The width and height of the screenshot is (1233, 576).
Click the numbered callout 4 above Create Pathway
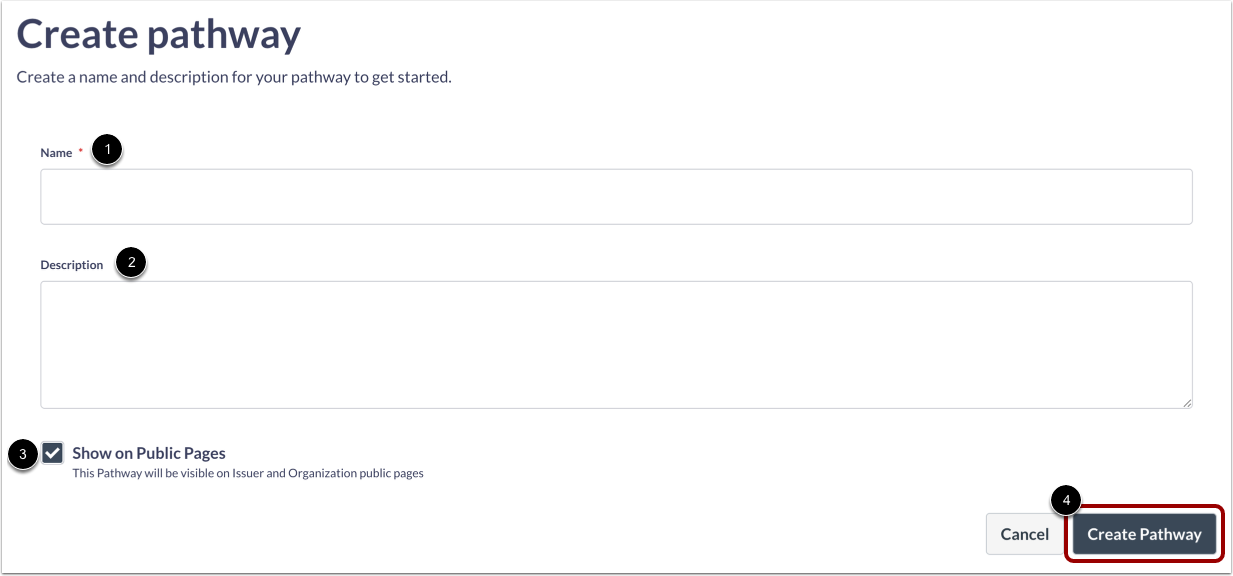(1067, 500)
